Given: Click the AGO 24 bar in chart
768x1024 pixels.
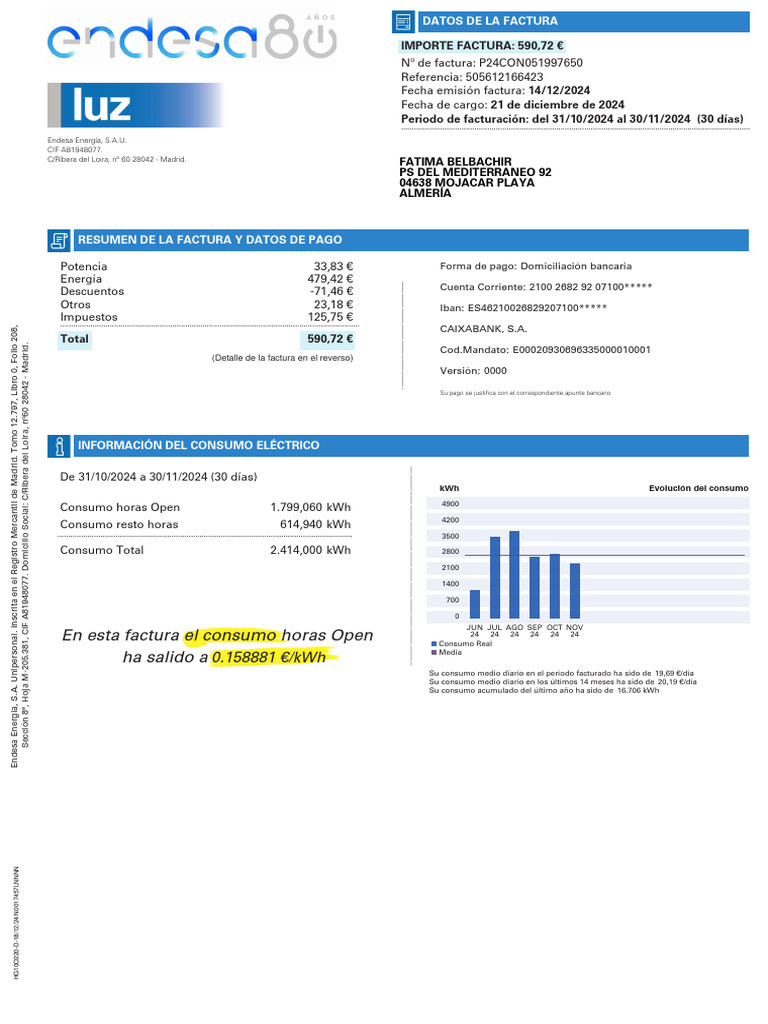Looking at the screenshot, I should coord(515,575).
